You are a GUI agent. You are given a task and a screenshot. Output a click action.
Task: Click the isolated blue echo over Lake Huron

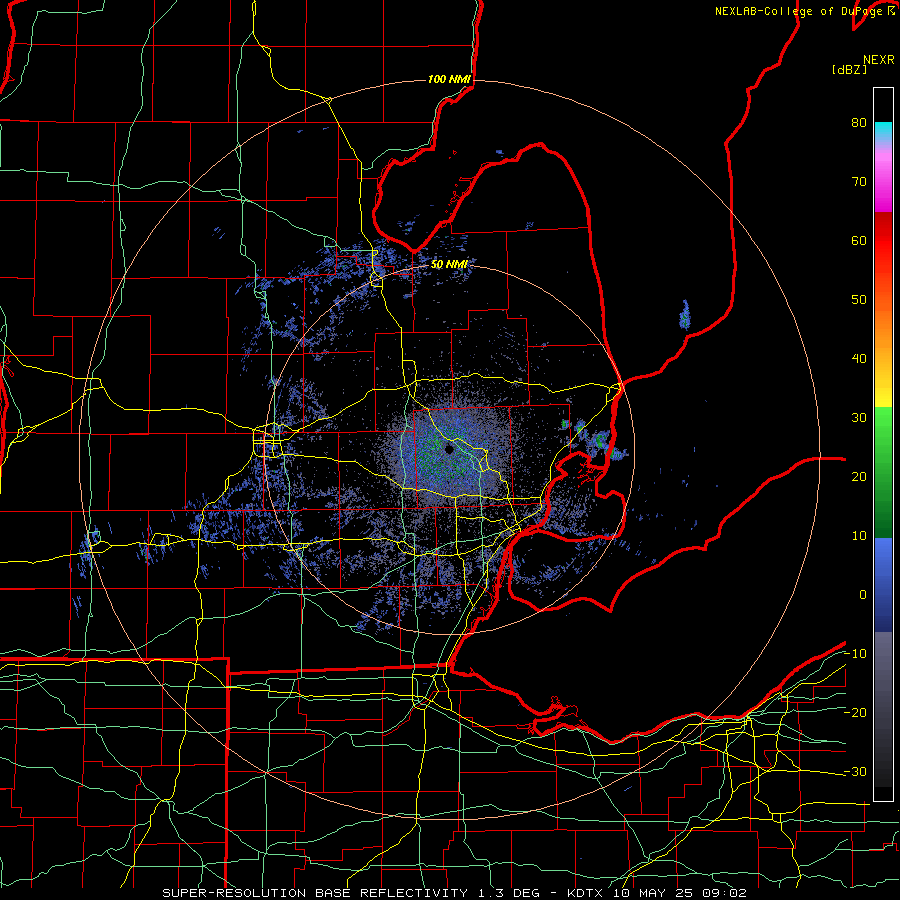pyautogui.click(x=685, y=315)
